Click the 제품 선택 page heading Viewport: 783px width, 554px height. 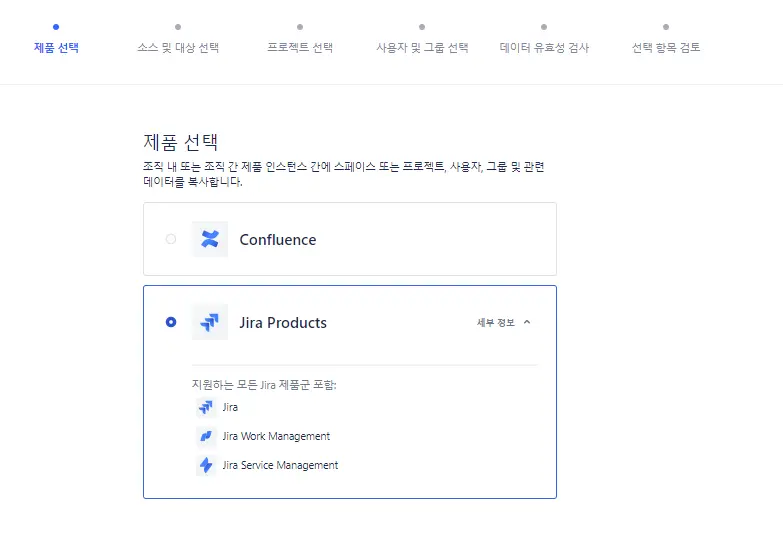coord(181,142)
